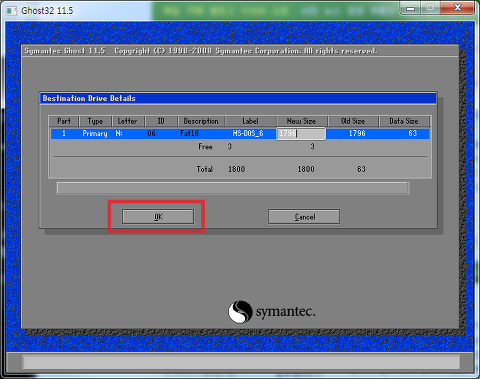Click the Letter column header
This screenshot has width=480, height=379.
pos(127,121)
